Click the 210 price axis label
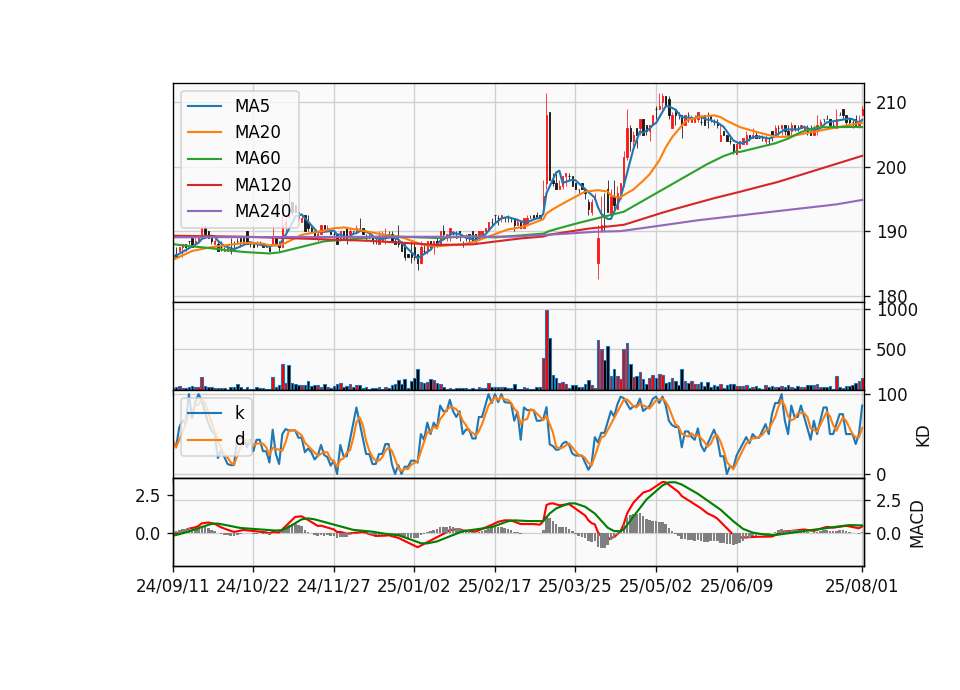The width and height of the screenshot is (960, 690). coord(891,103)
